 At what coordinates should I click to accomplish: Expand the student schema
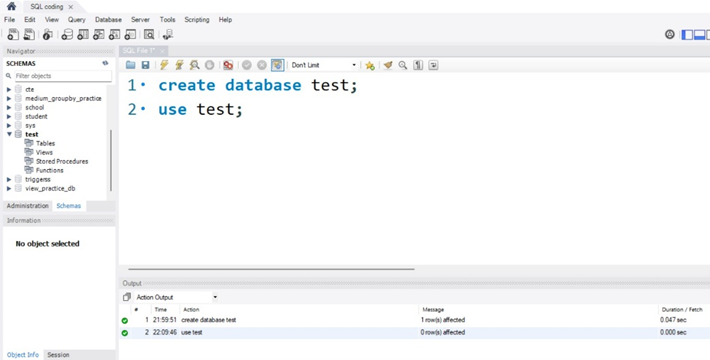tap(9, 116)
